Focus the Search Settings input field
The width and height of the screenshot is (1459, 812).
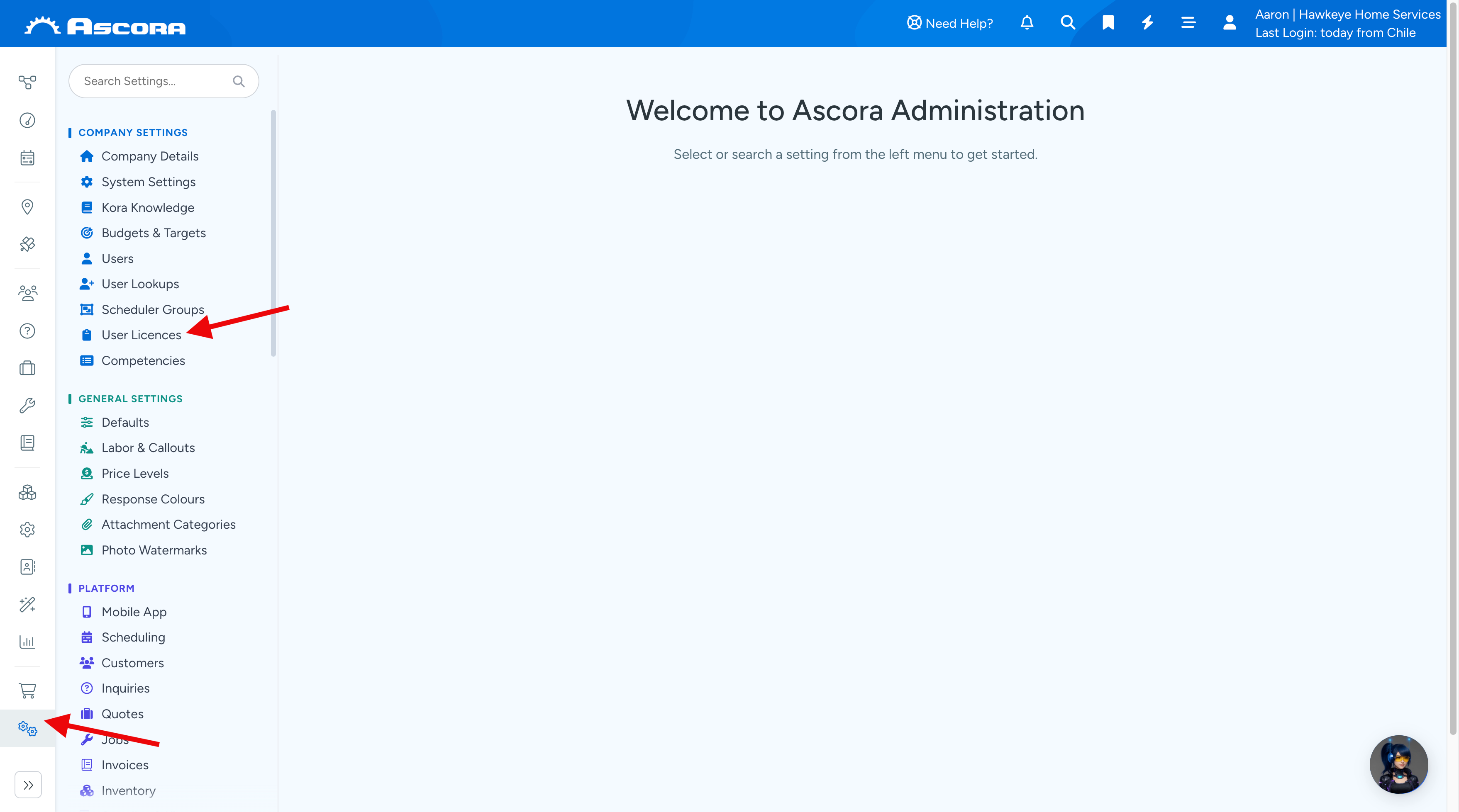point(163,81)
